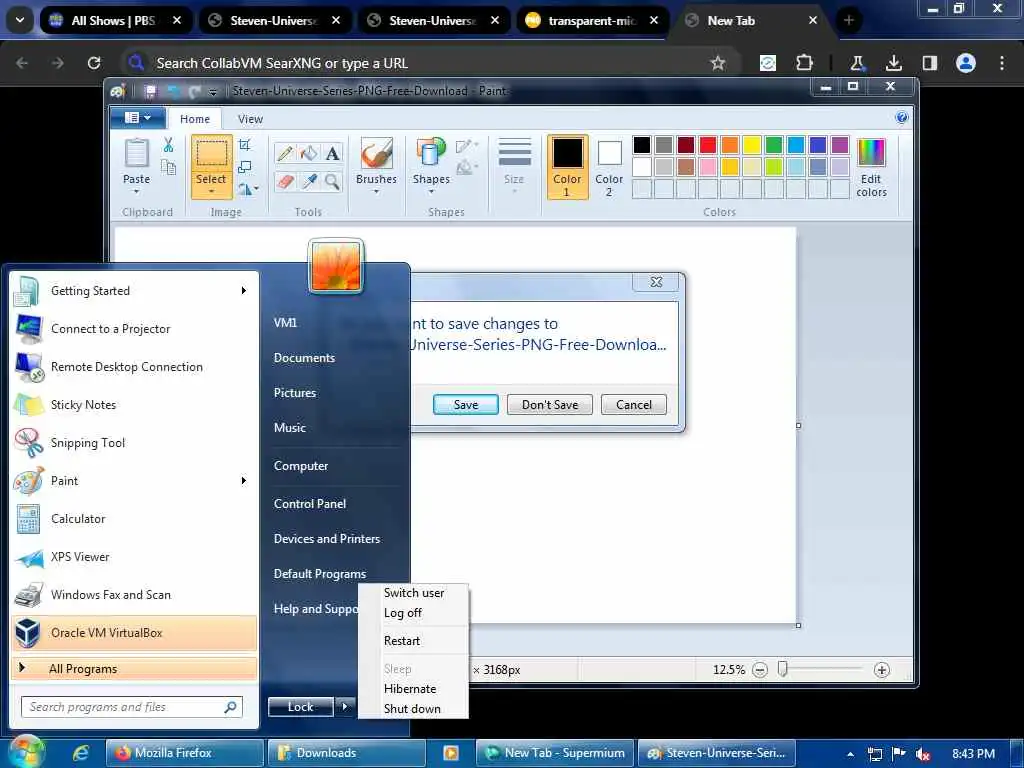Image resolution: width=1024 pixels, height=768 pixels.
Task: Click the user account picture in Start menu
Action: [336, 266]
